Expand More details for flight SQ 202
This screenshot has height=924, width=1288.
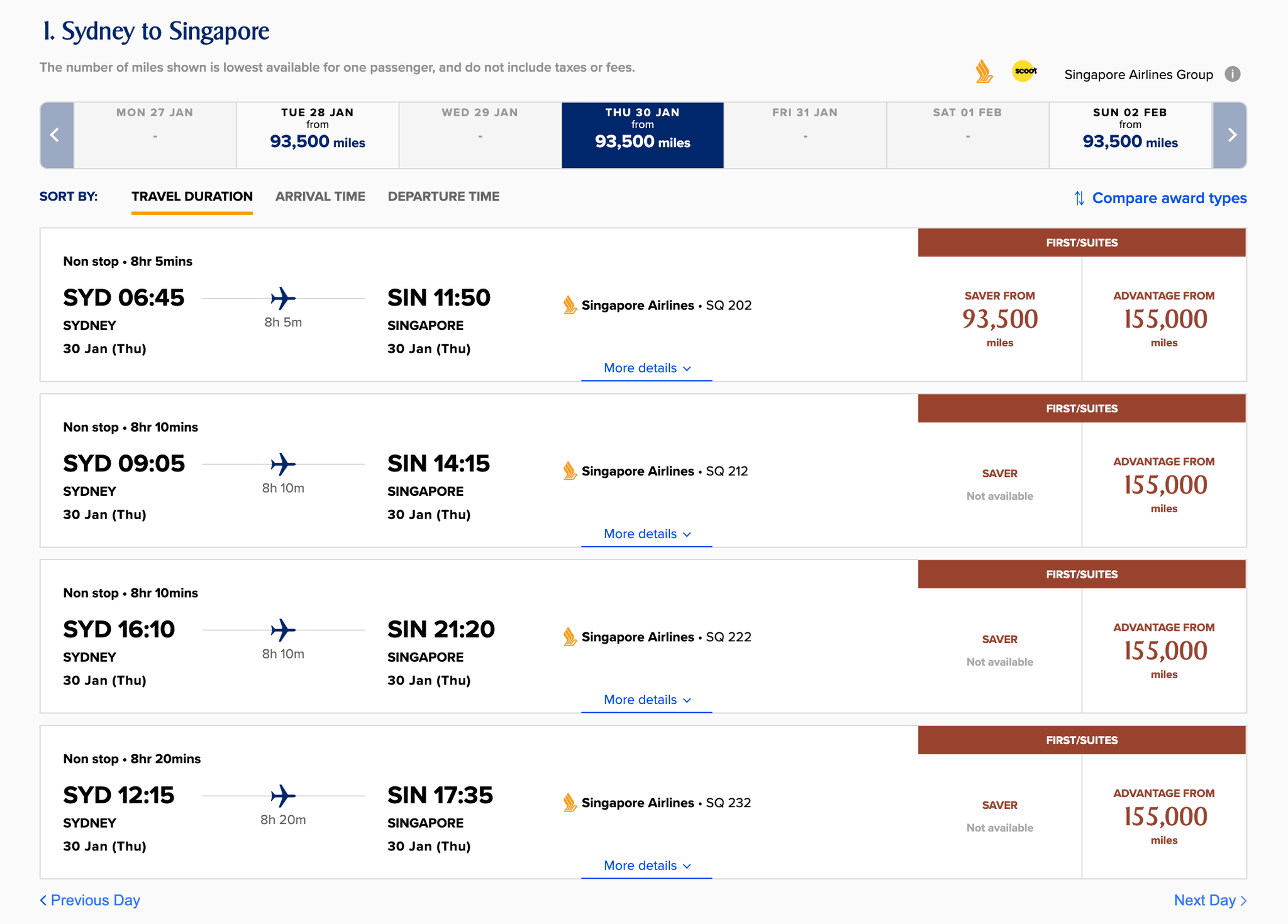(x=646, y=368)
